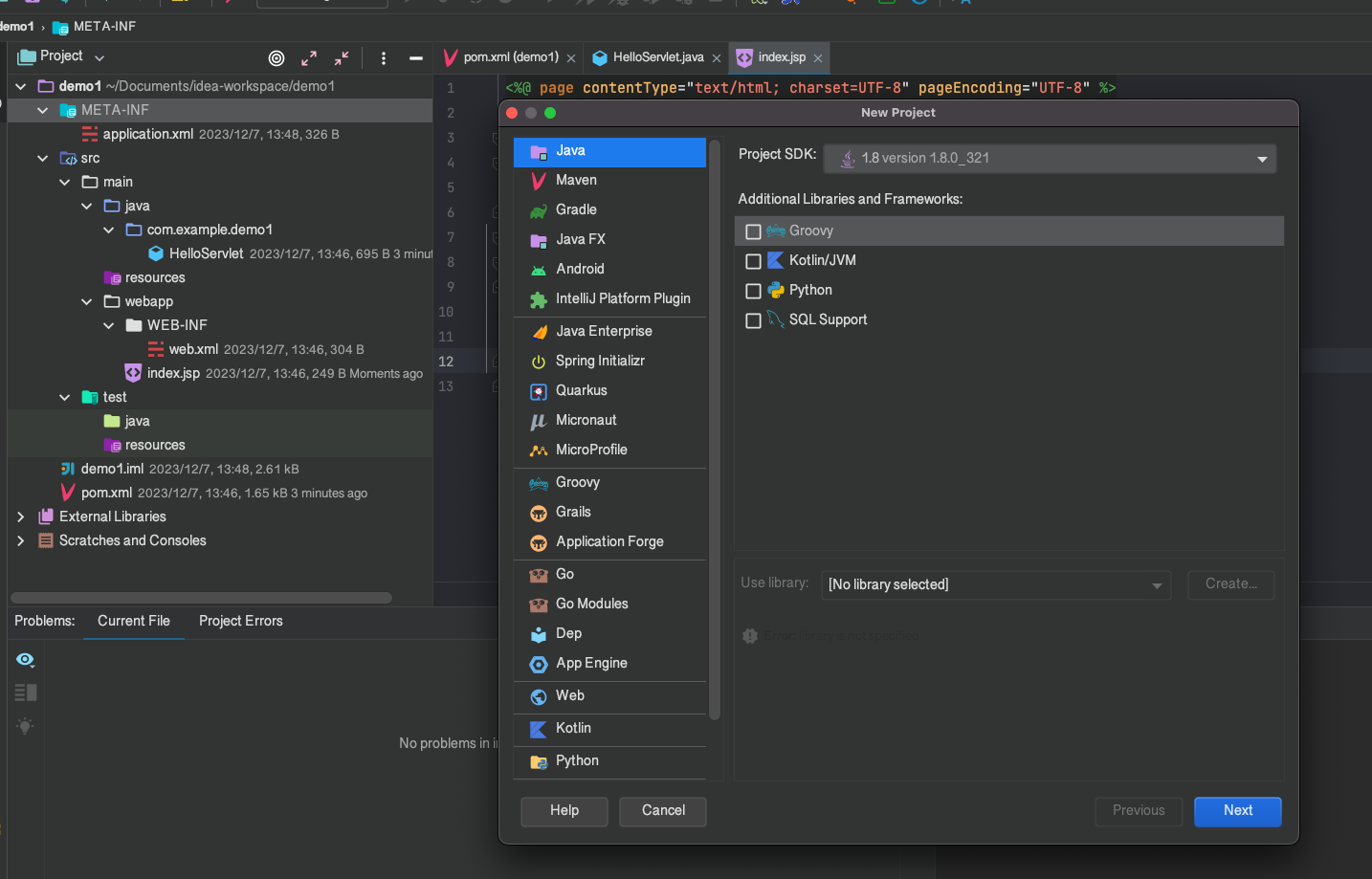1372x879 pixels.
Task: Choose Spring Initializr generator
Action: point(609,361)
